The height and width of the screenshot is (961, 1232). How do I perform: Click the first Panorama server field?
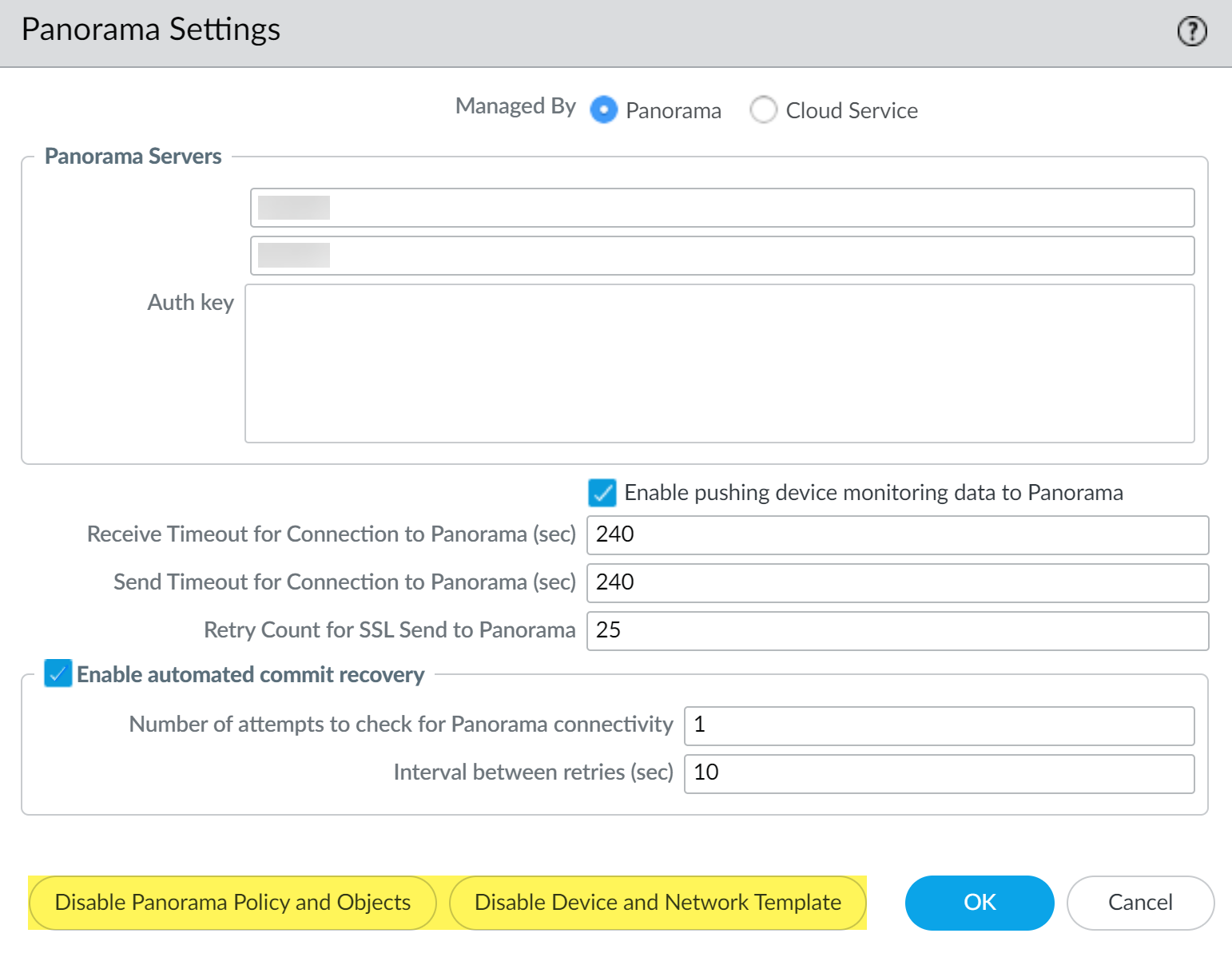coord(721,208)
